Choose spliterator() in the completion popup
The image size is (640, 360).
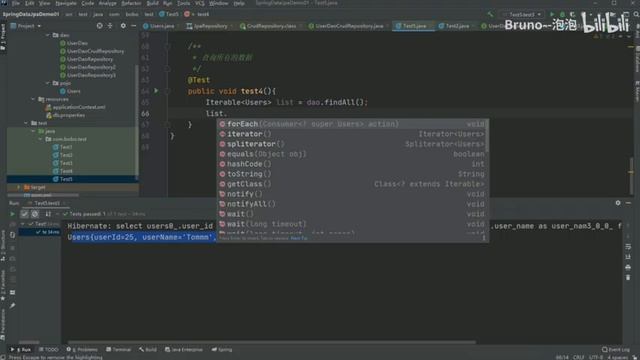click(x=353, y=144)
